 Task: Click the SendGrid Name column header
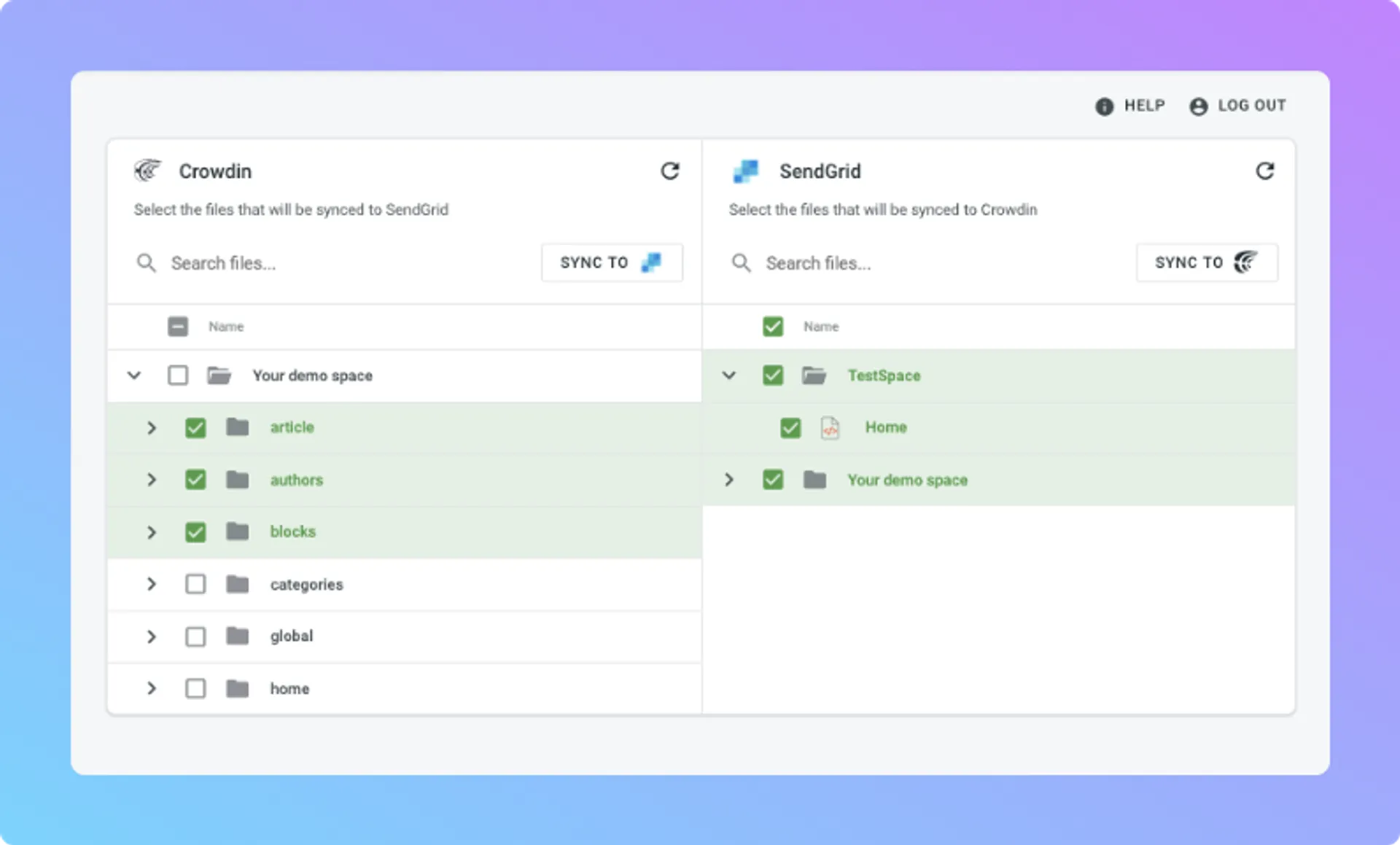[821, 327]
